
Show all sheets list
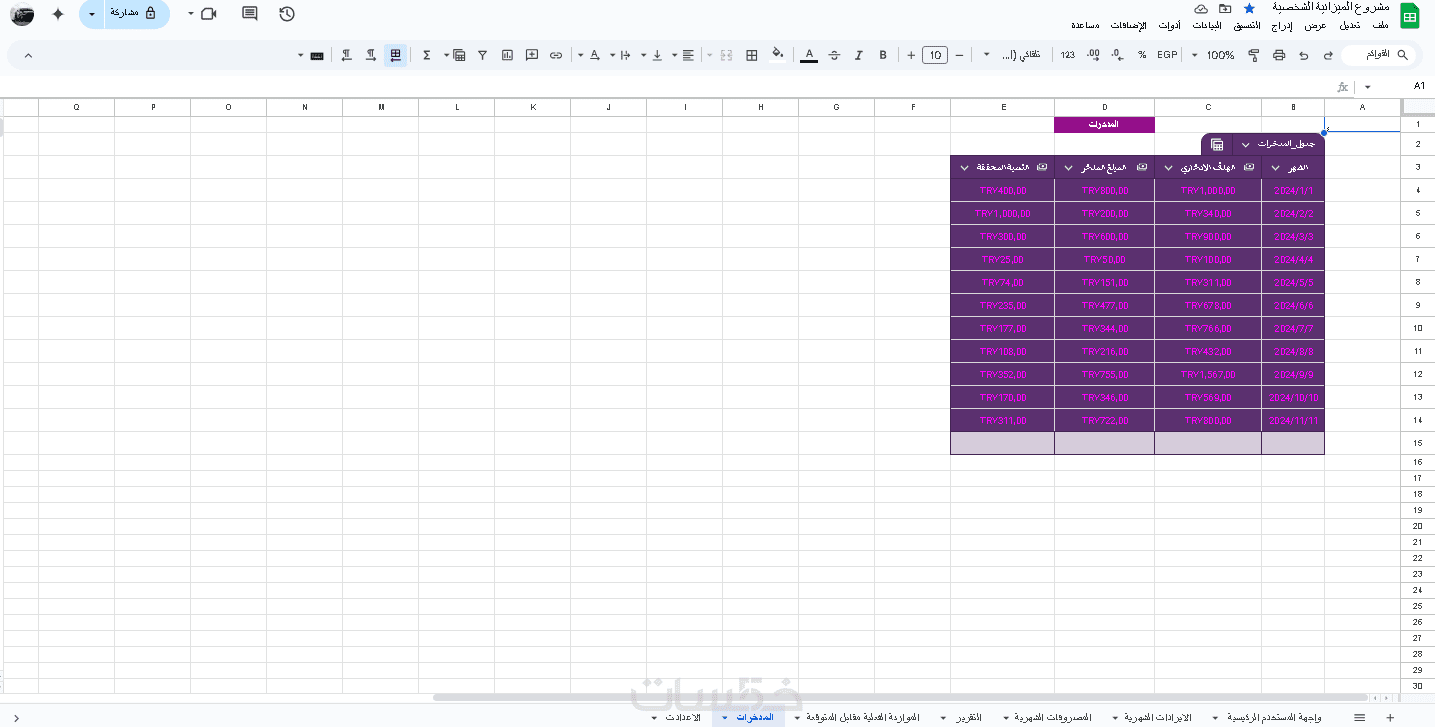(1359, 717)
